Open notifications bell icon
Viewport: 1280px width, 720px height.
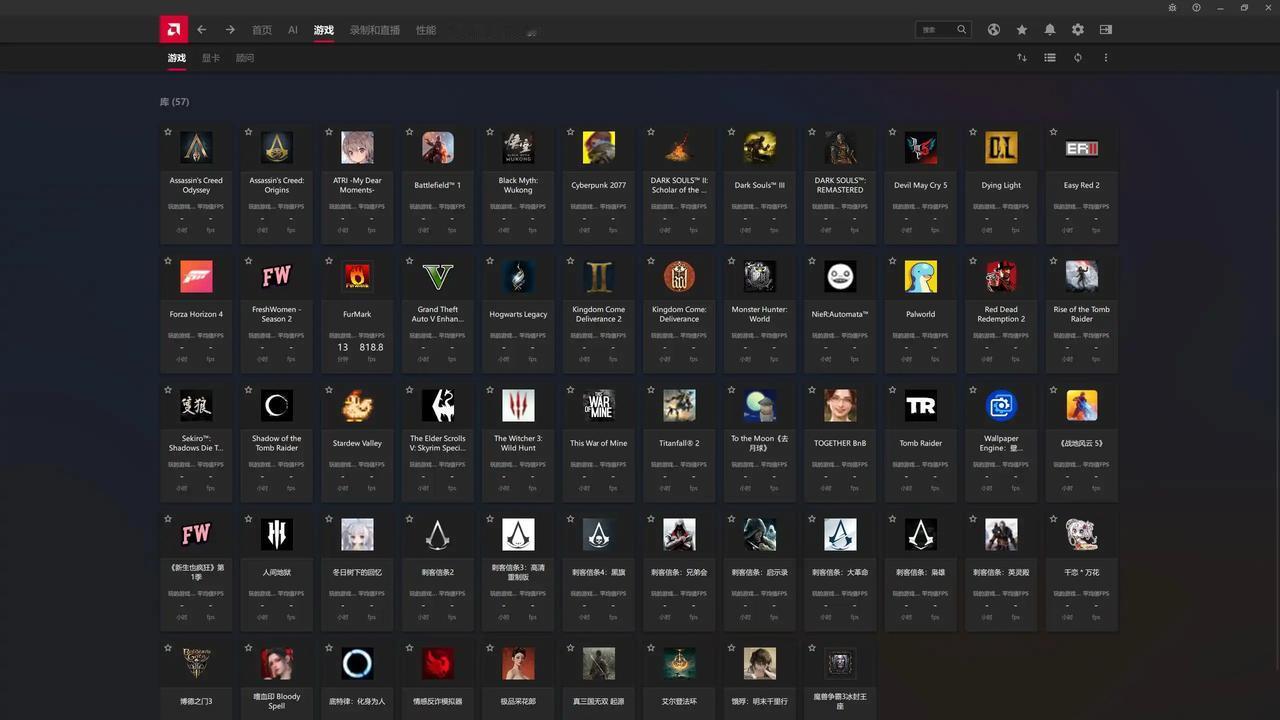[x=1049, y=30]
